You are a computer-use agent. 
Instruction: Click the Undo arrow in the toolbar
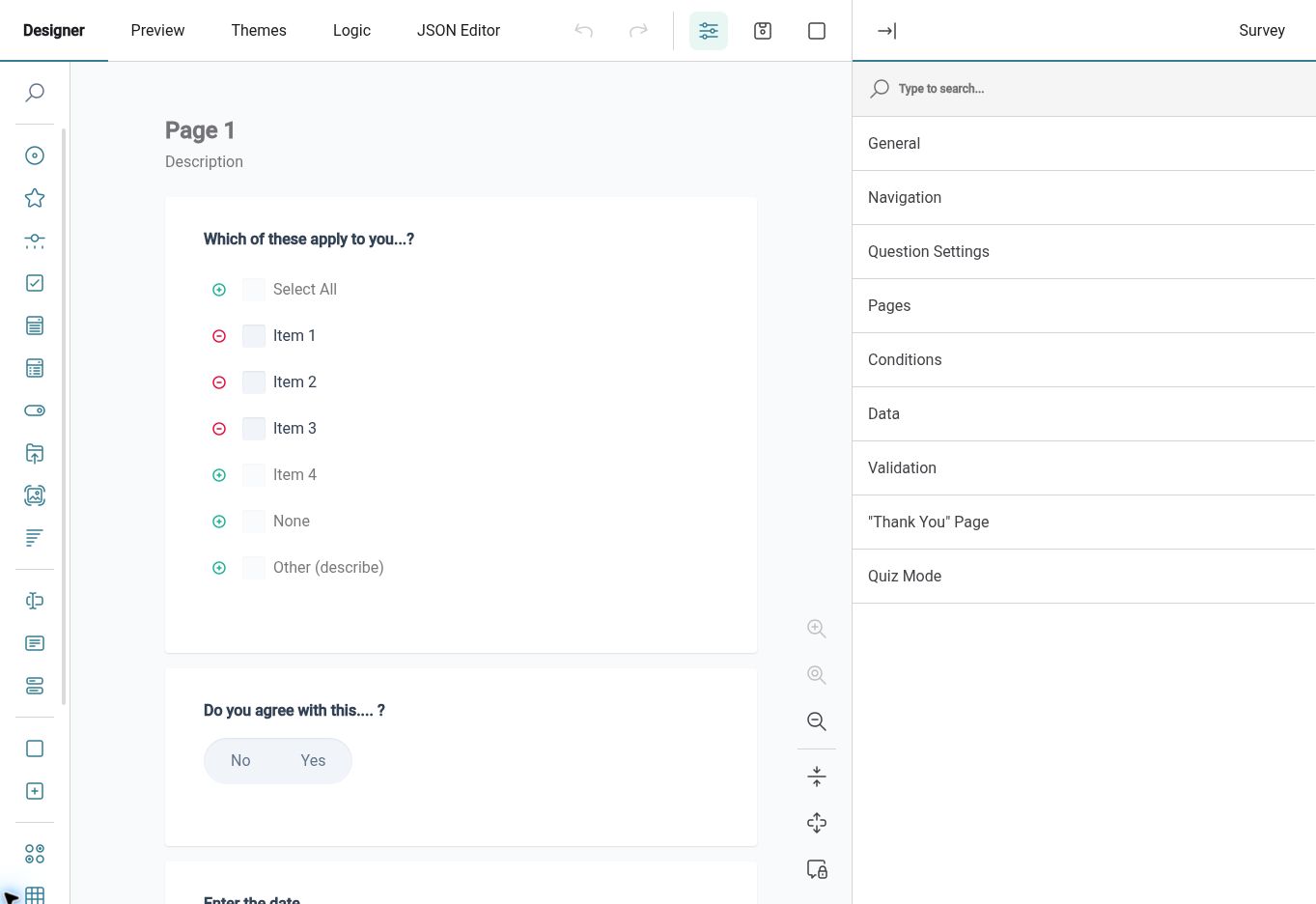point(584,31)
